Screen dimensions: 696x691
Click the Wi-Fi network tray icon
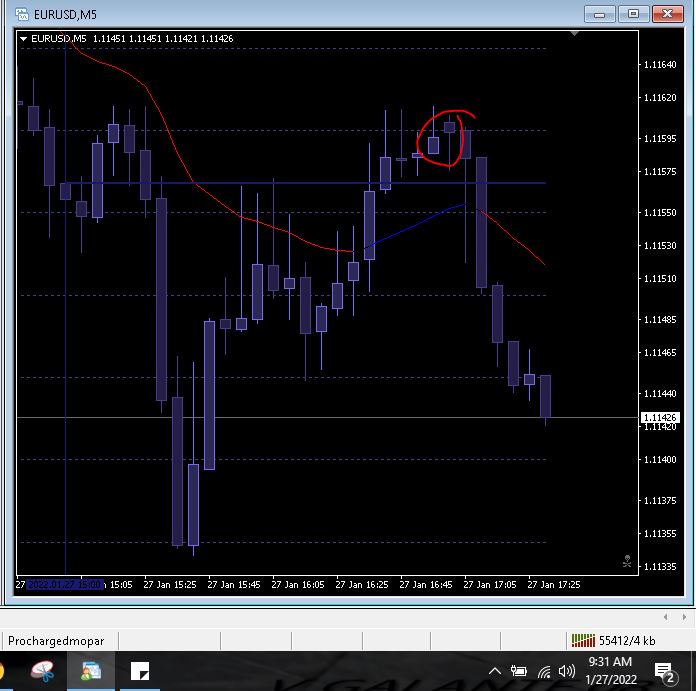coord(544,672)
